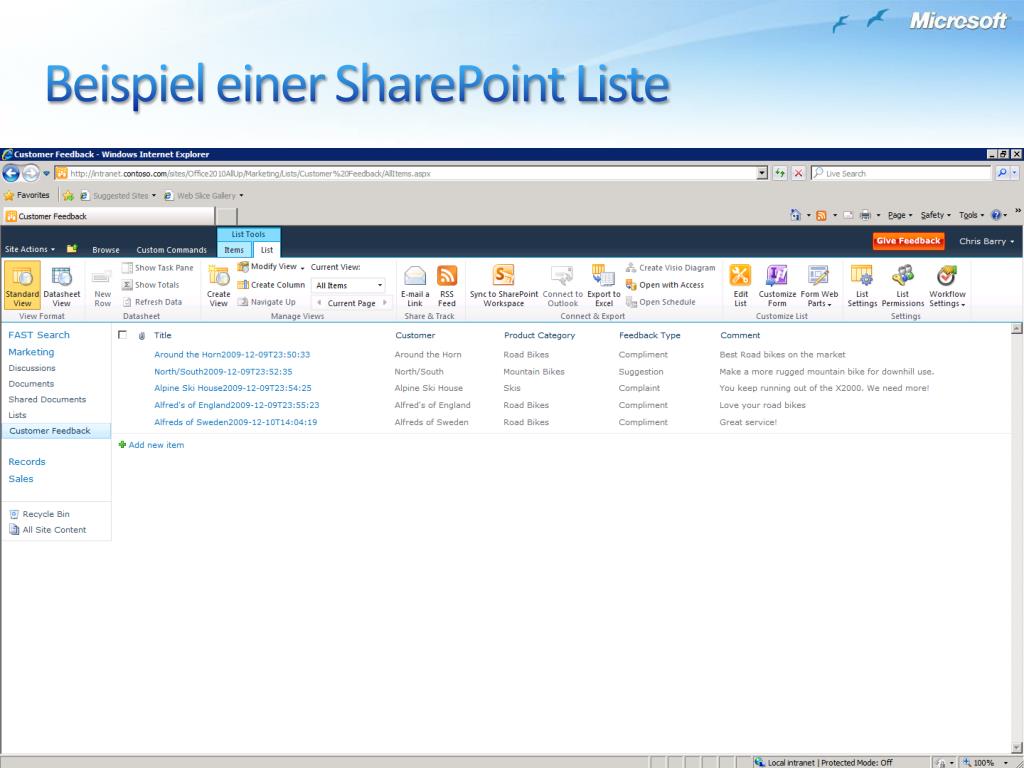Click Open with Access
Image resolution: width=1024 pixels, height=768 pixels.
(x=665, y=285)
